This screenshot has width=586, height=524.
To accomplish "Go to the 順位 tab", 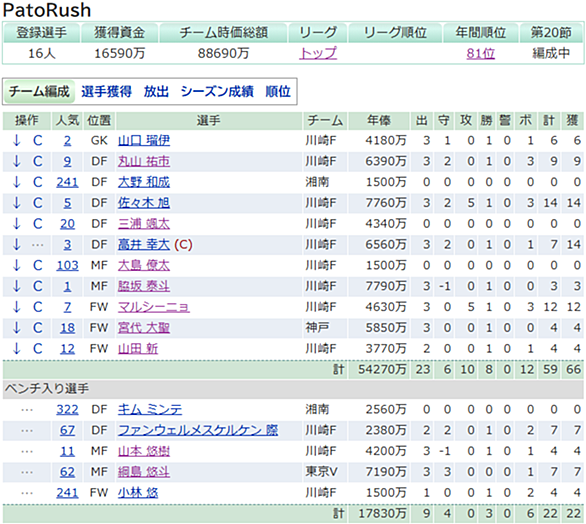I will click(278, 92).
